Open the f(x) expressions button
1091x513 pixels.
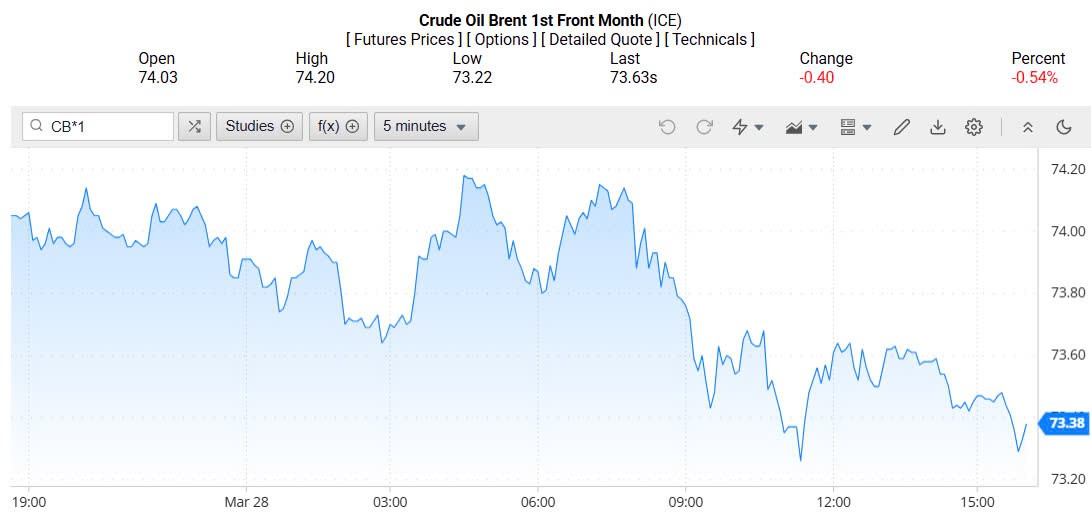(x=338, y=126)
